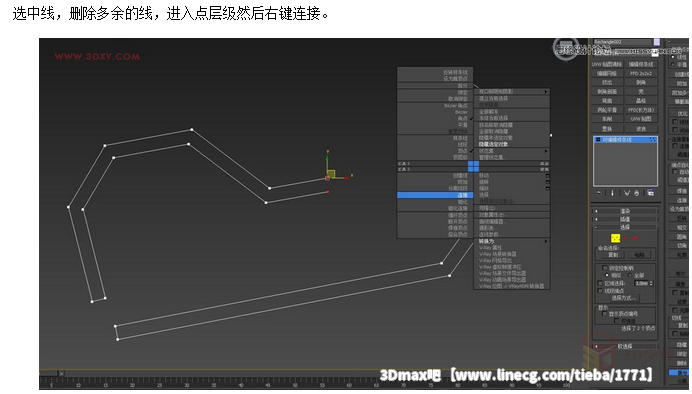Open settings box beside 旋转 menu entry
The image size is (692, 394).
[x=548, y=182]
